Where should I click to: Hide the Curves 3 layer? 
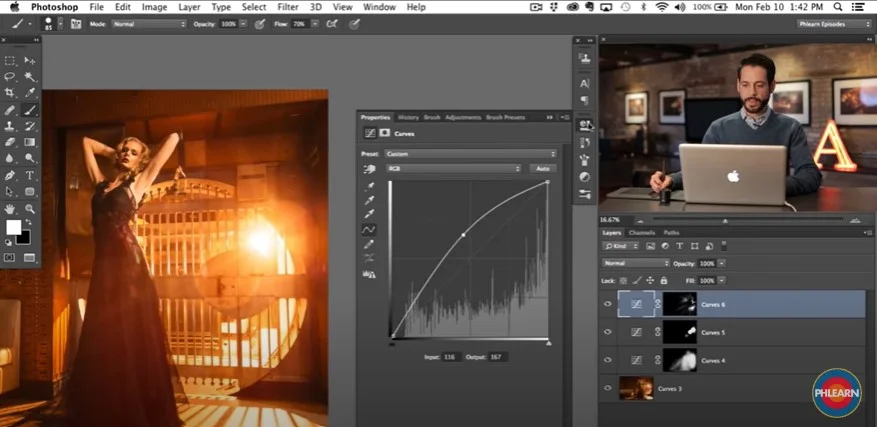(608, 387)
